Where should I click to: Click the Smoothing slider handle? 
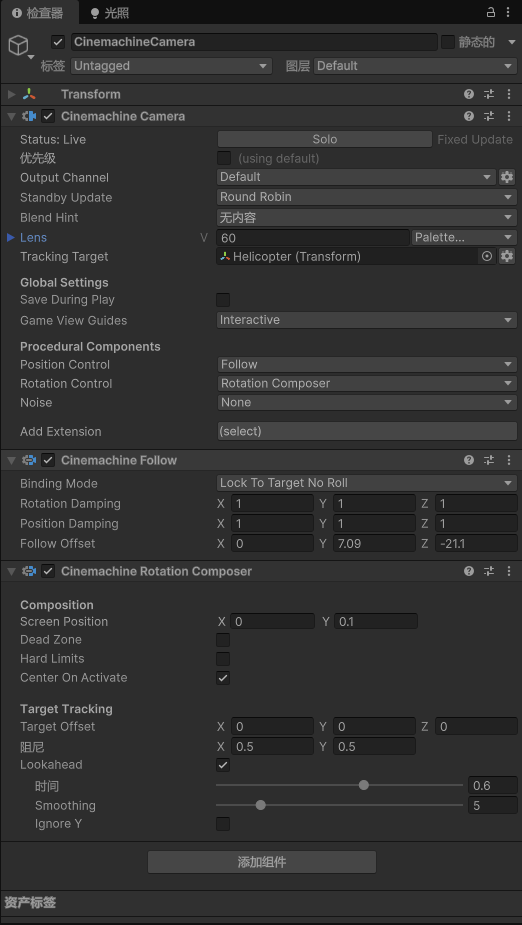pyautogui.click(x=261, y=805)
